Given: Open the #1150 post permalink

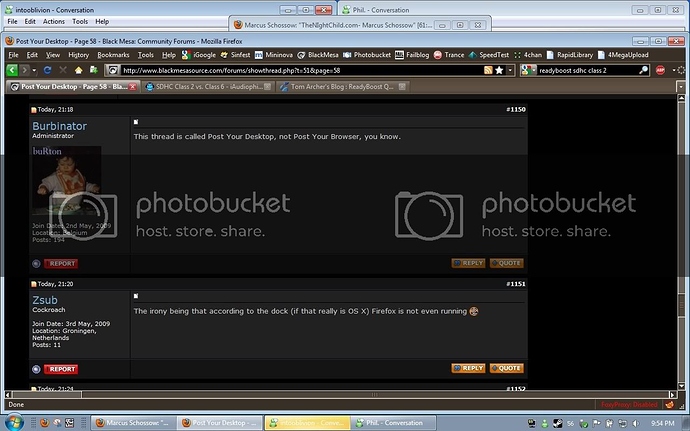Looking at the screenshot, I should coord(516,110).
